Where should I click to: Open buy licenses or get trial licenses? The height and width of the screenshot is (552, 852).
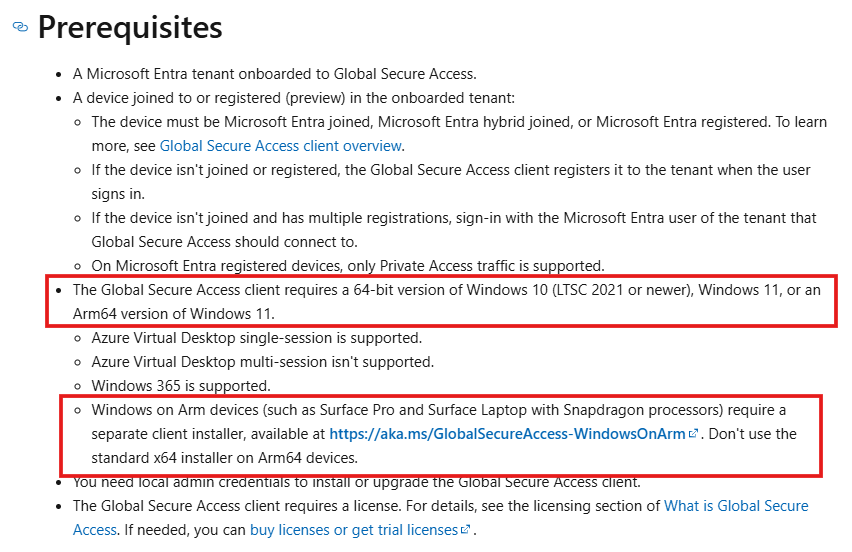coord(354,529)
